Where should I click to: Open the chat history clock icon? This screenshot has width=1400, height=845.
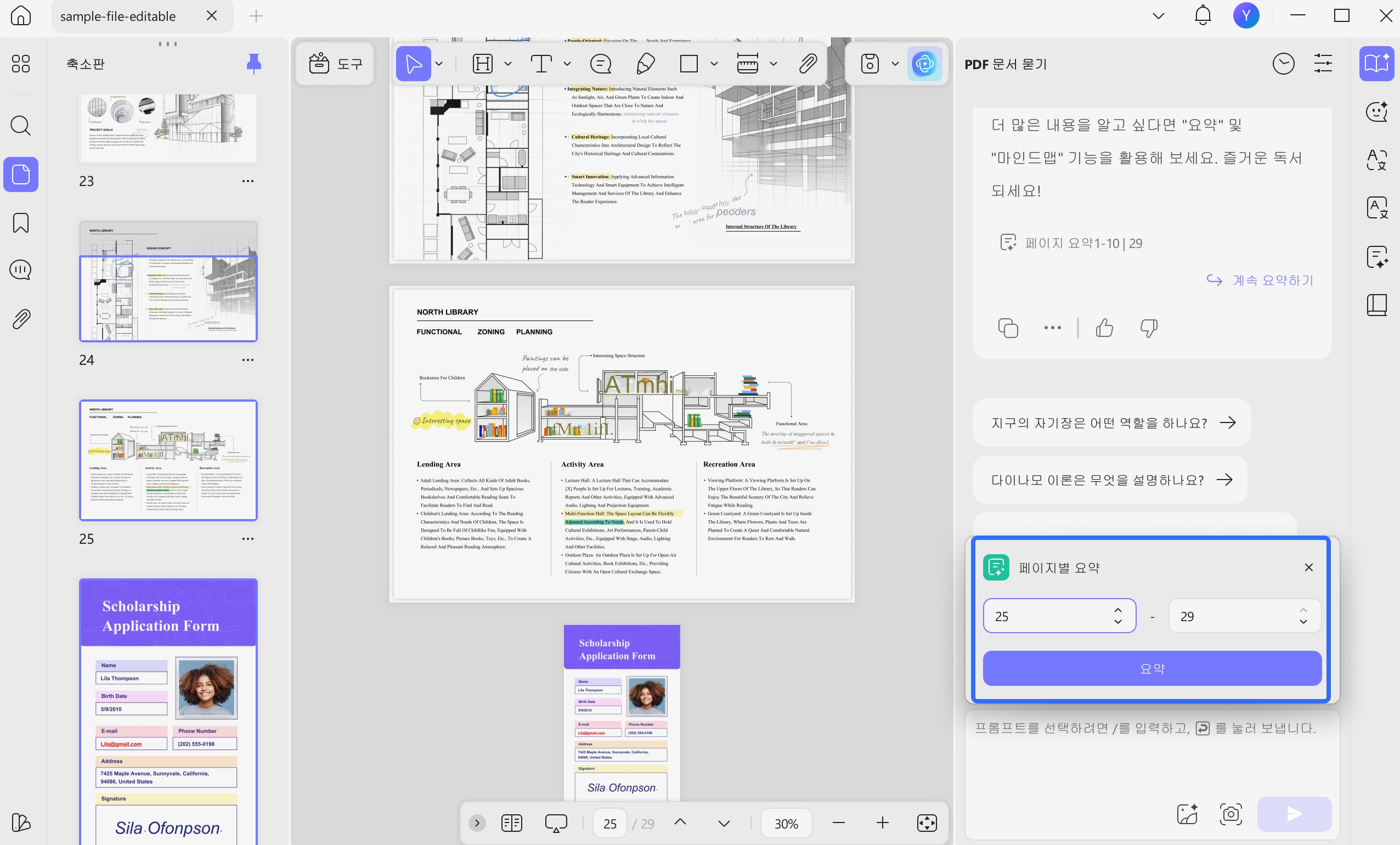click(1283, 64)
